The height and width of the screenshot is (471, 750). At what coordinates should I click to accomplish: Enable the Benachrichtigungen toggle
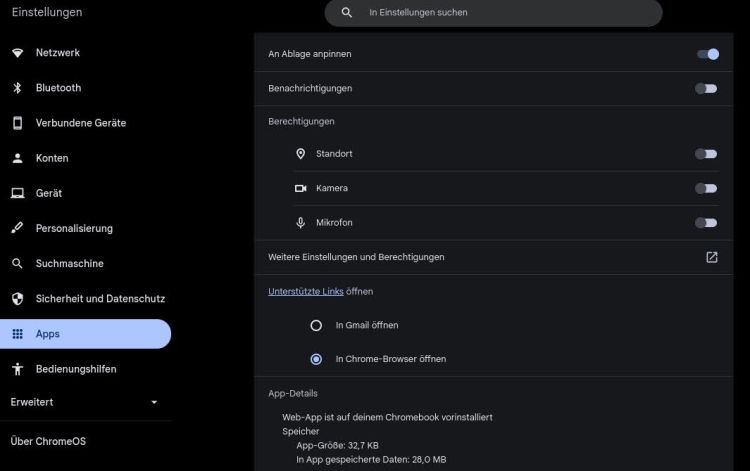point(706,88)
